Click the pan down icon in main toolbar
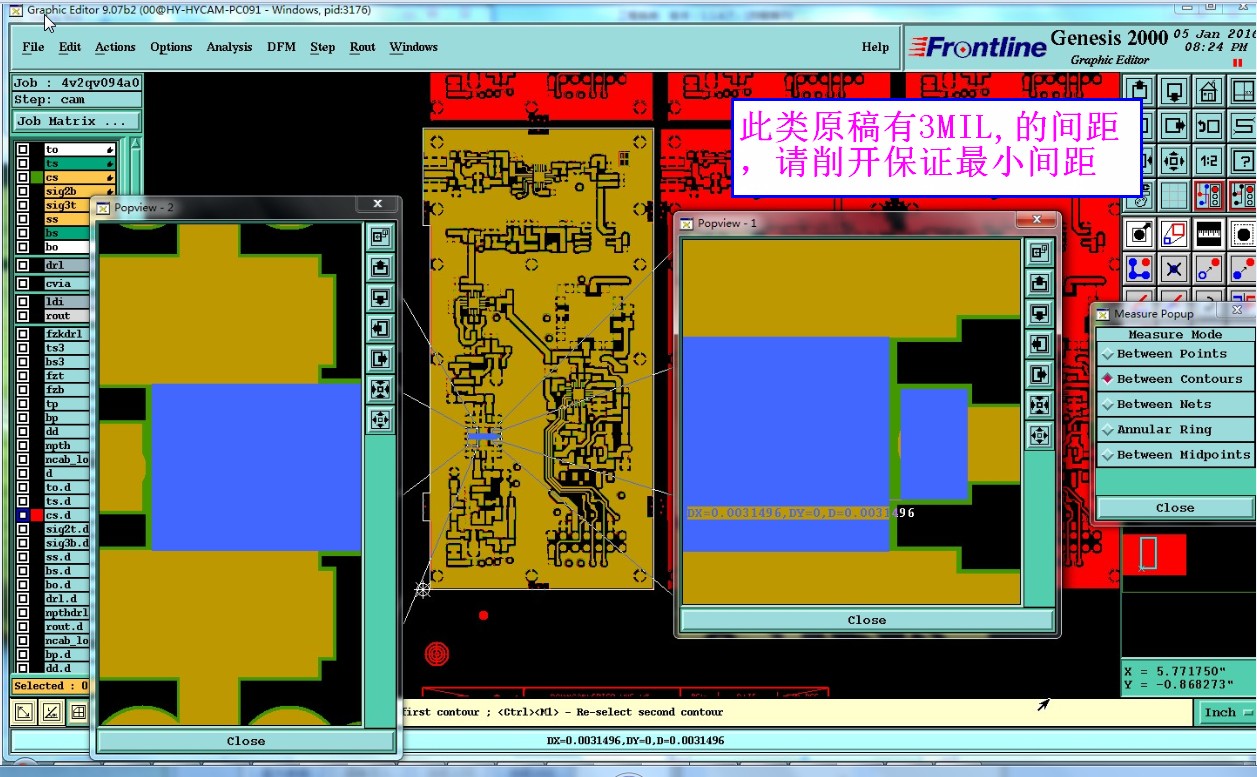The width and height of the screenshot is (1257, 777). pos(1175,92)
